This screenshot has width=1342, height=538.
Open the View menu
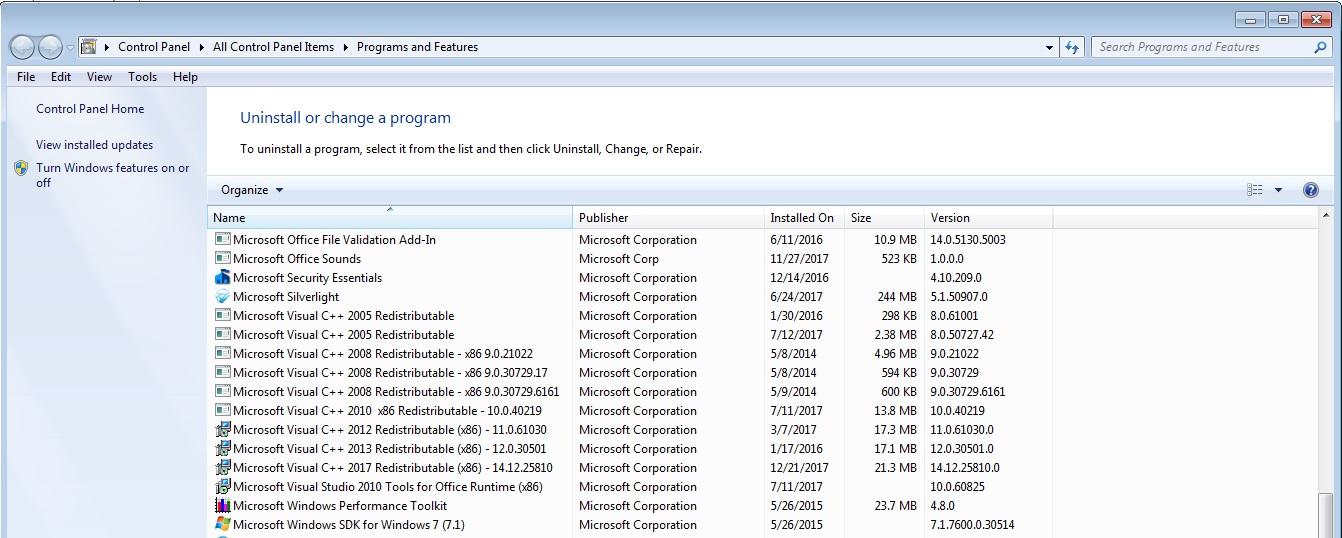point(99,77)
